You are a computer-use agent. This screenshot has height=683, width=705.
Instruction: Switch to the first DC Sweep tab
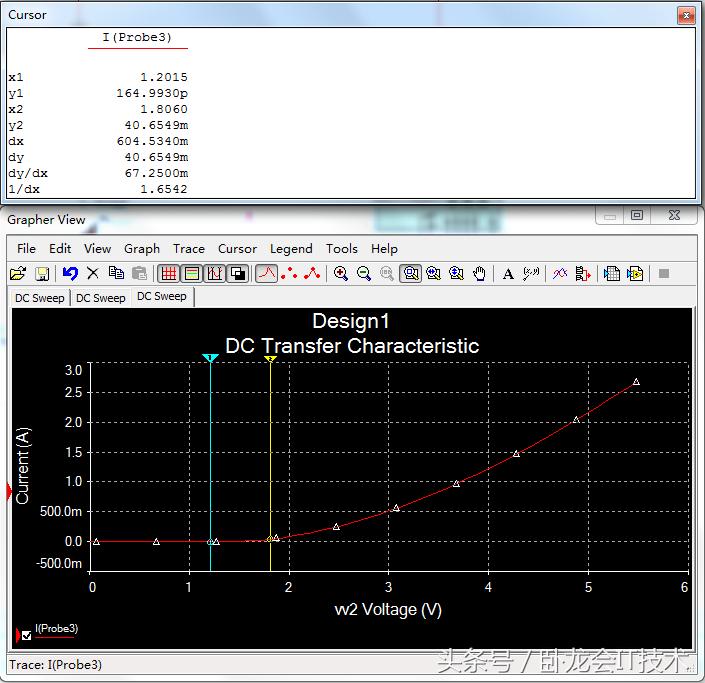click(39, 298)
